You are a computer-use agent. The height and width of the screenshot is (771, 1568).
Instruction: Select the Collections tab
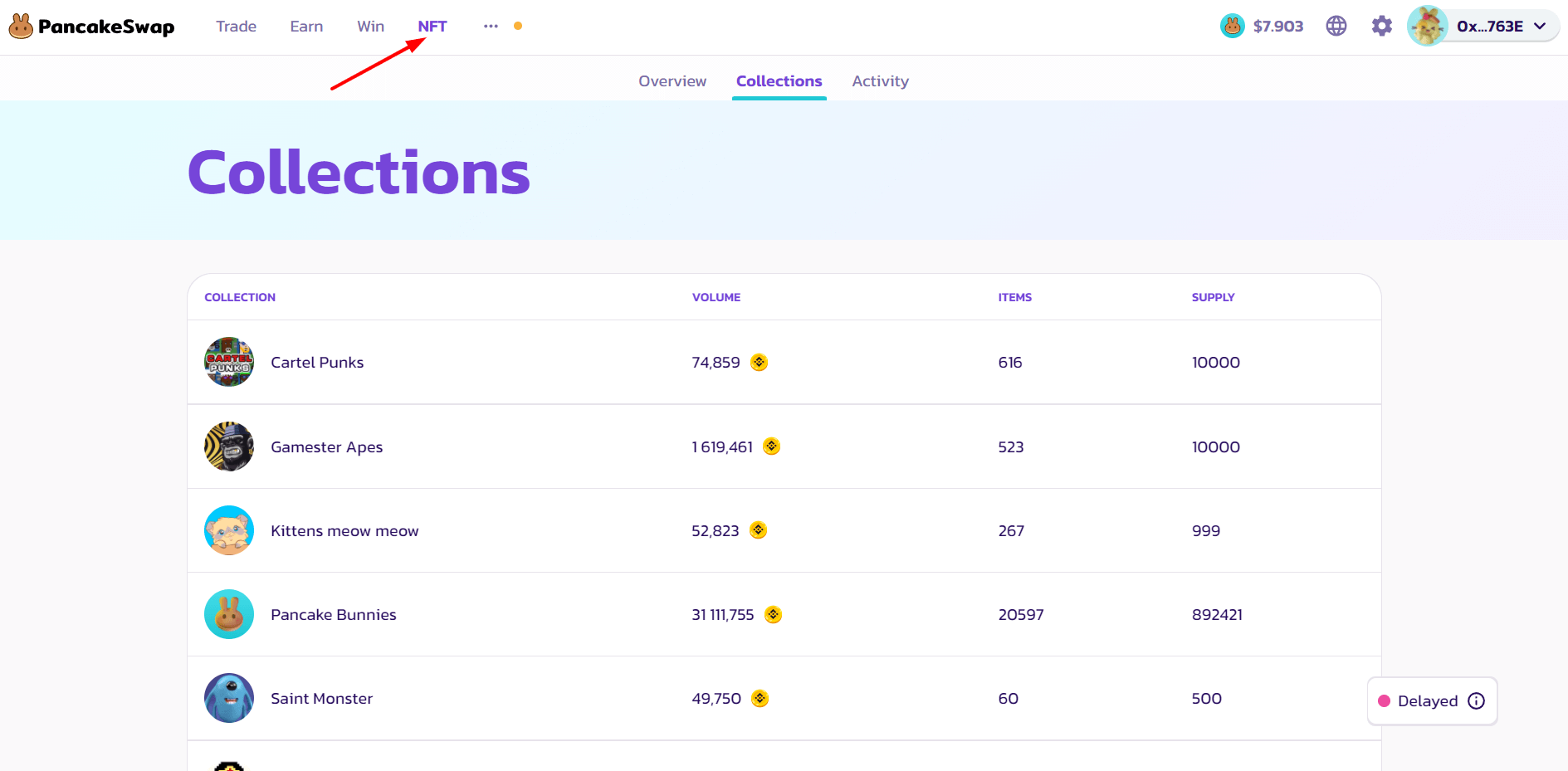(x=779, y=81)
